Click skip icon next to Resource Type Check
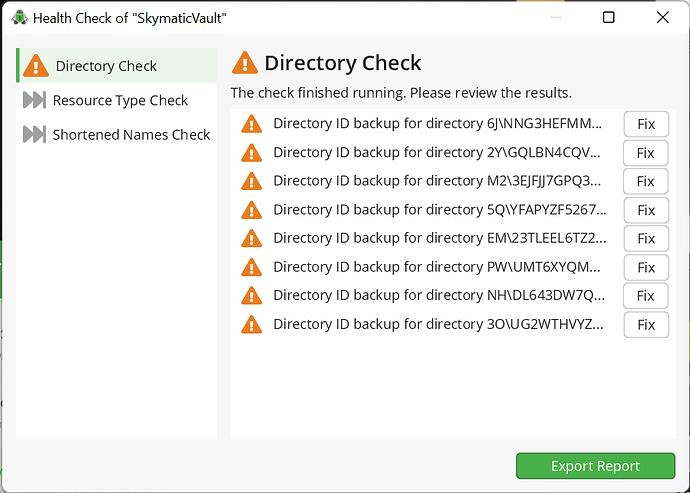The width and height of the screenshot is (690, 493). tap(34, 100)
